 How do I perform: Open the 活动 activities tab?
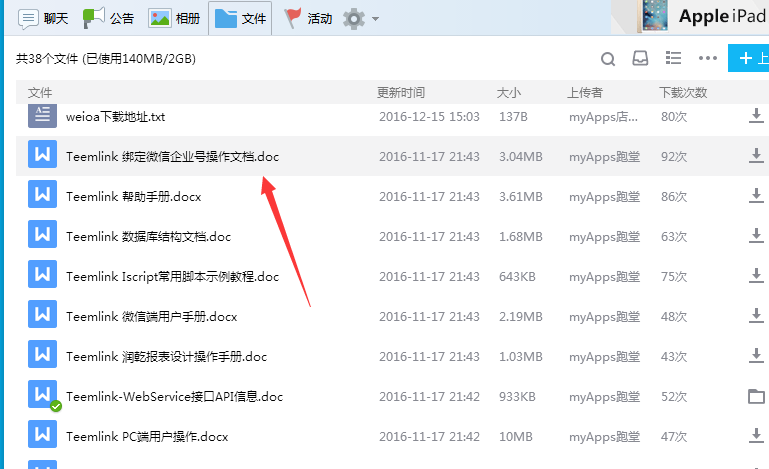click(x=308, y=19)
